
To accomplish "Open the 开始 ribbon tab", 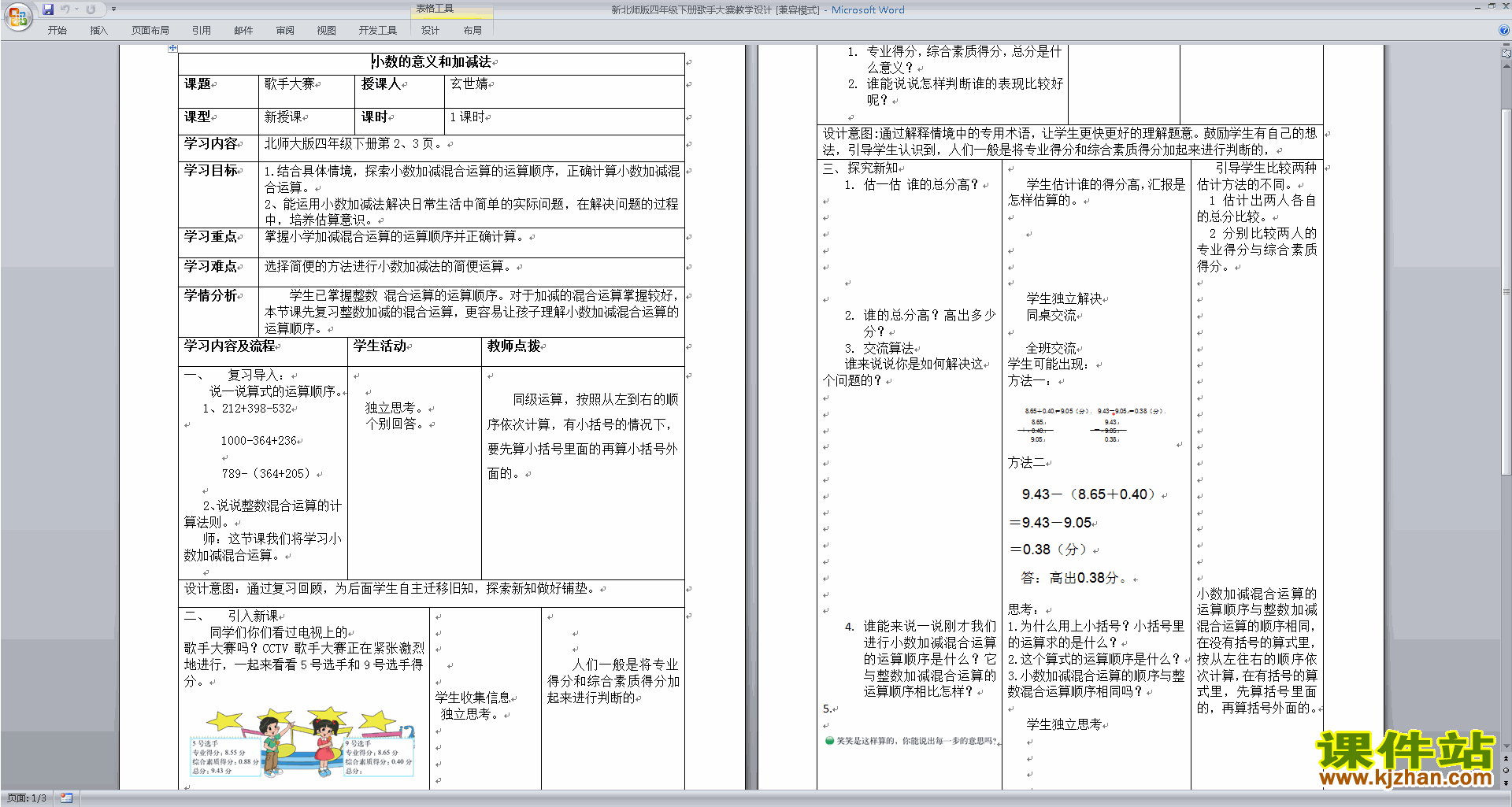I will pyautogui.click(x=57, y=31).
